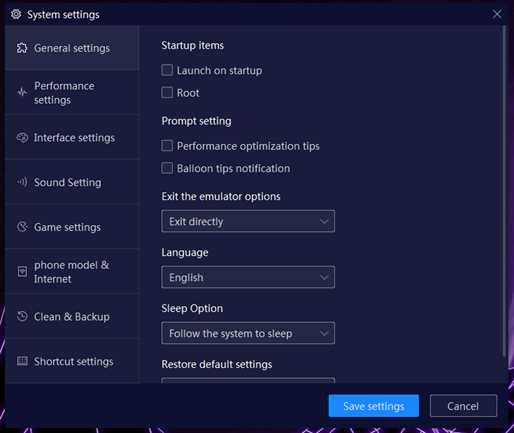Click the Game settings icon
Viewport: 514px width, 433px height.
22,227
